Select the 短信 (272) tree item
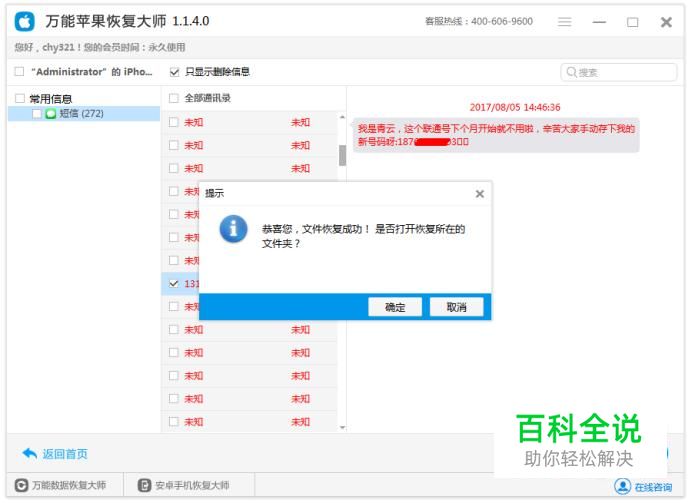692x503 pixels. pos(84,113)
